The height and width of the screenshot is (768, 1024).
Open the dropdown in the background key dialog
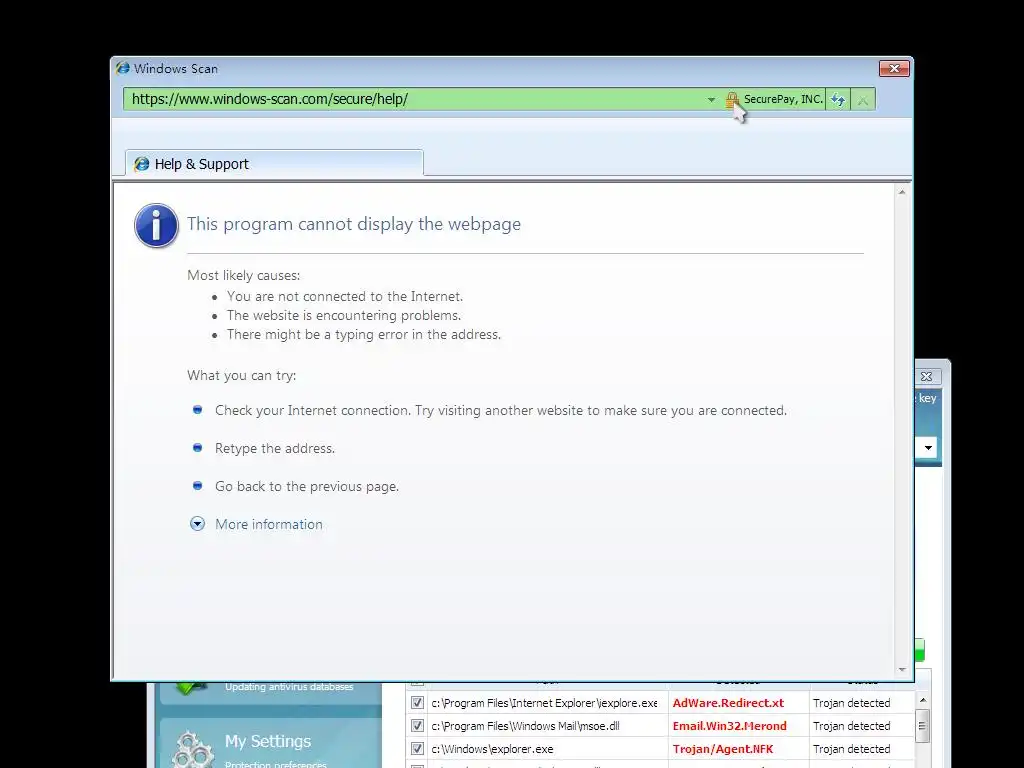coord(928,448)
